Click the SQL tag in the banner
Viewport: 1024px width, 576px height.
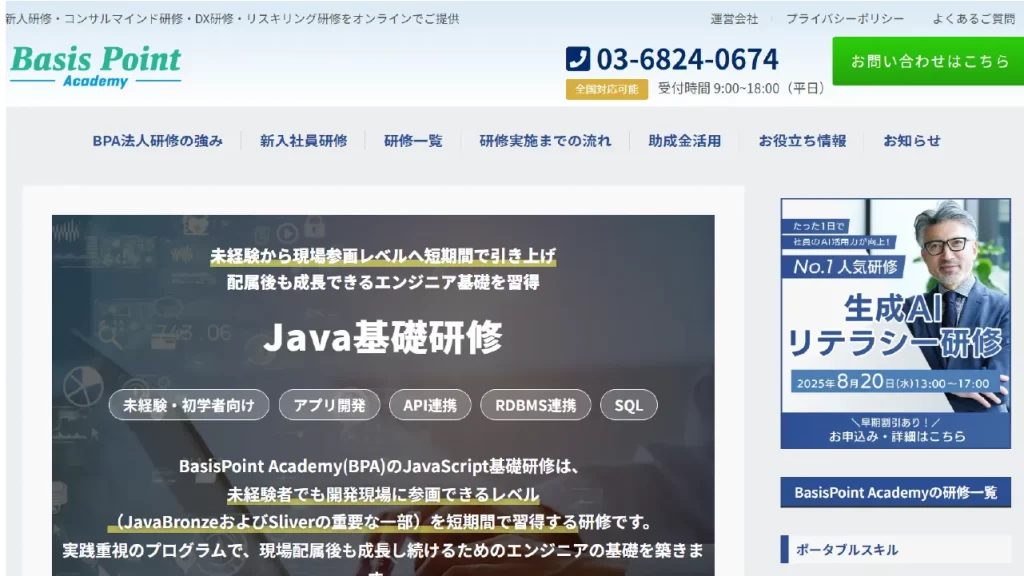[628, 404]
